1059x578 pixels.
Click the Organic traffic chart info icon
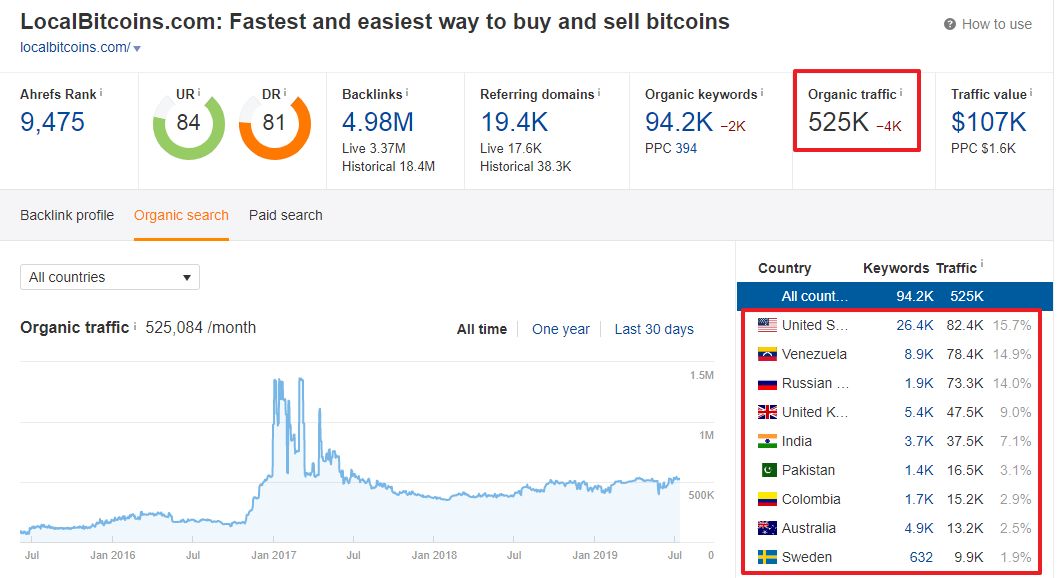pyautogui.click(x=135, y=325)
